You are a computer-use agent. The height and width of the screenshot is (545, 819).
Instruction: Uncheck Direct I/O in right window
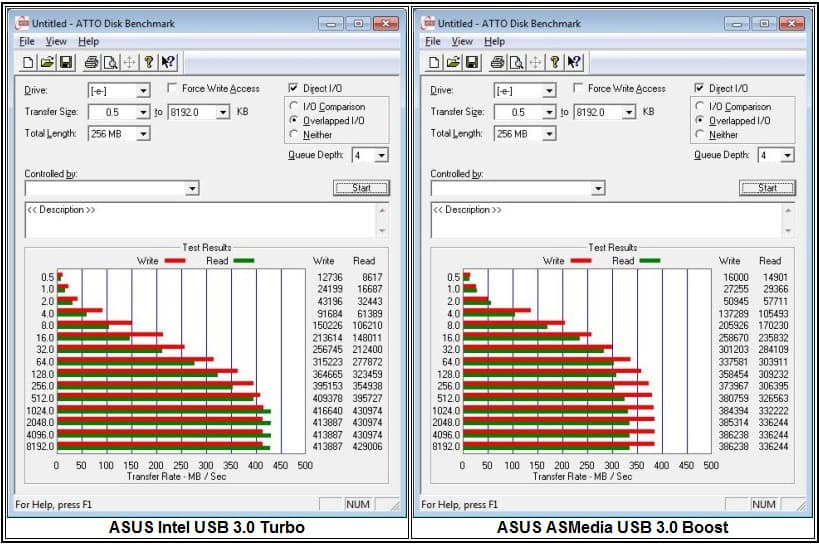[700, 89]
